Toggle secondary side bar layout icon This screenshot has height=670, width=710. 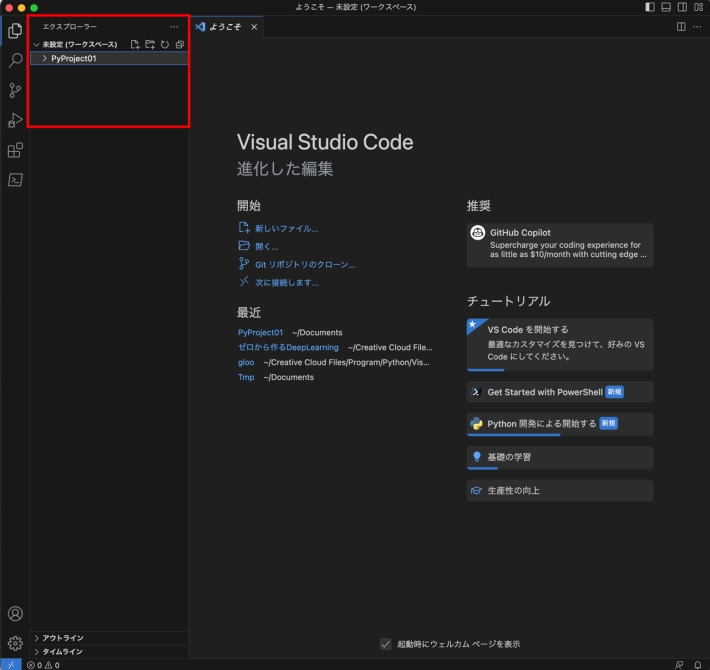(x=682, y=7)
